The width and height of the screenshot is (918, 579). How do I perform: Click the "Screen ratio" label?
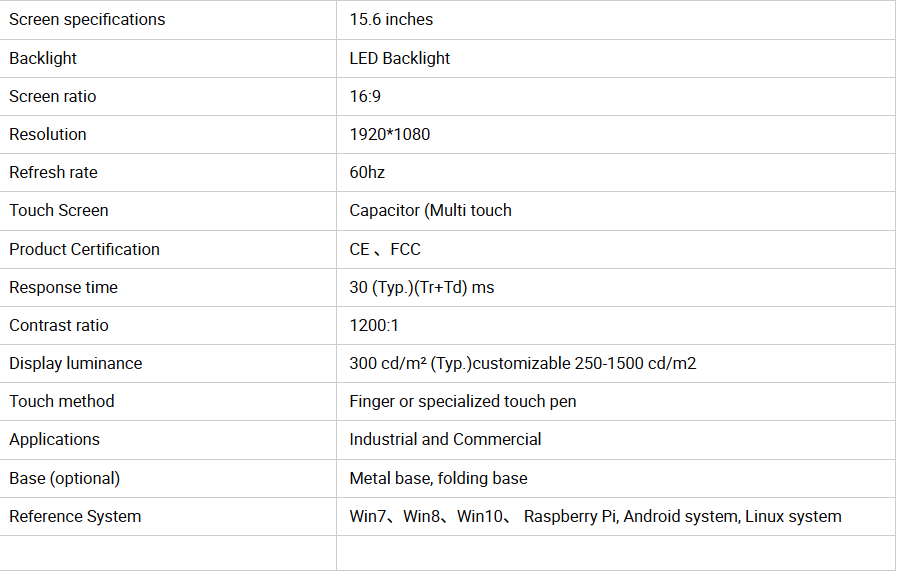pyautogui.click(x=53, y=96)
